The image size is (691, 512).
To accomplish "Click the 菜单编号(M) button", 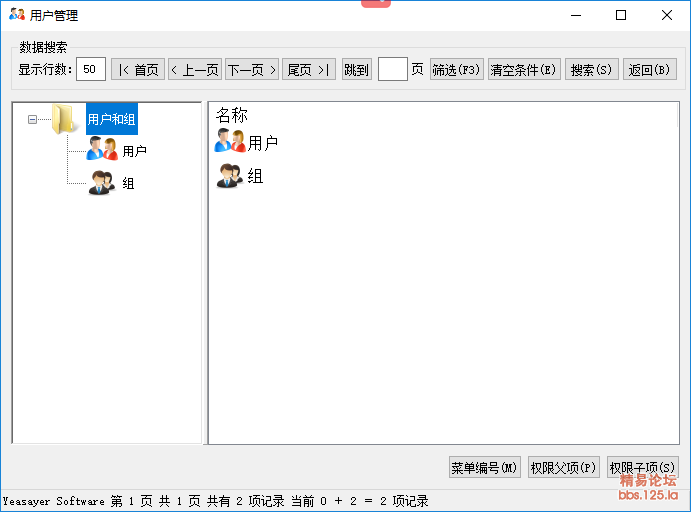I will click(x=485, y=467).
